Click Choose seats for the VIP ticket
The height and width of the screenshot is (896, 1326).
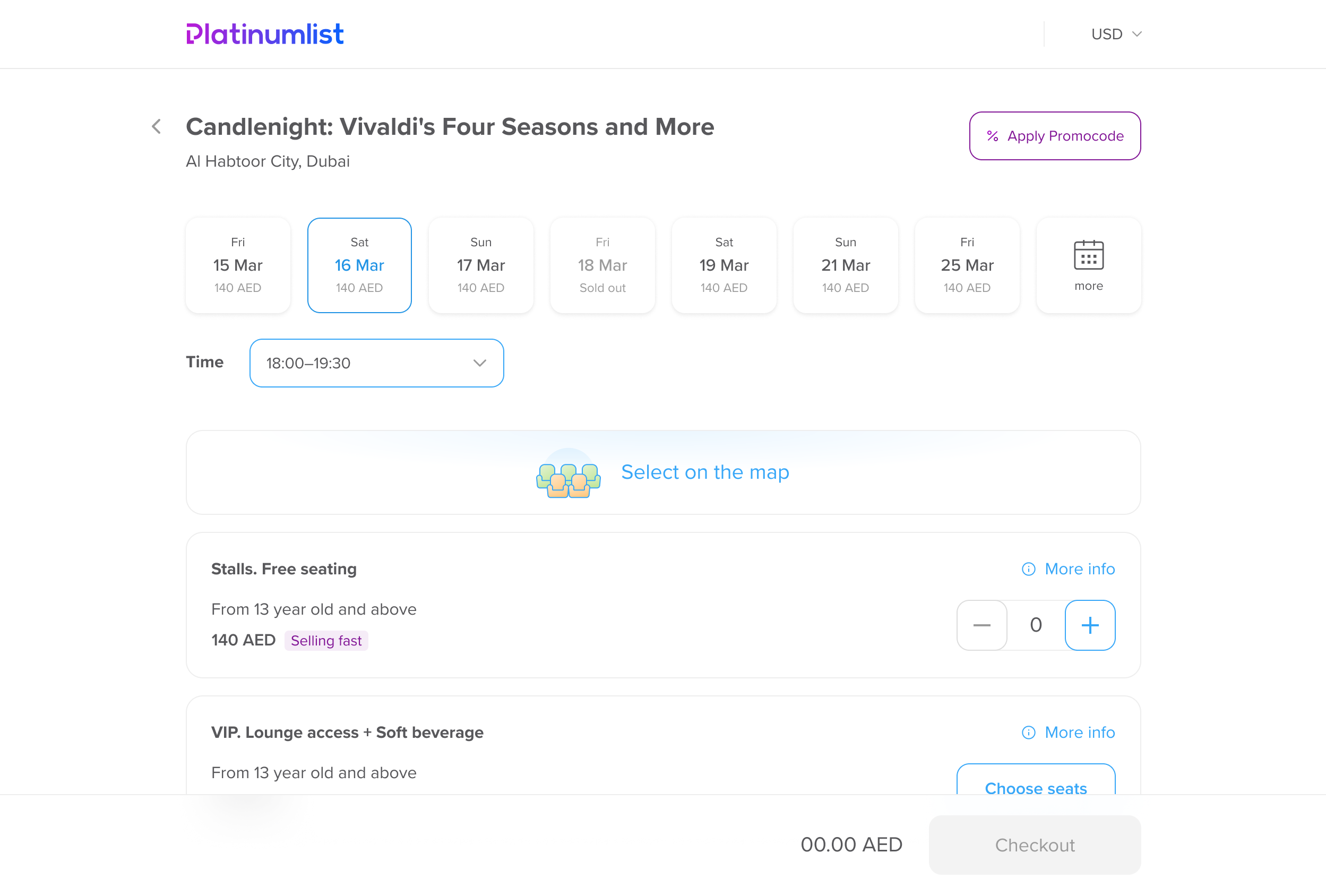point(1036,780)
